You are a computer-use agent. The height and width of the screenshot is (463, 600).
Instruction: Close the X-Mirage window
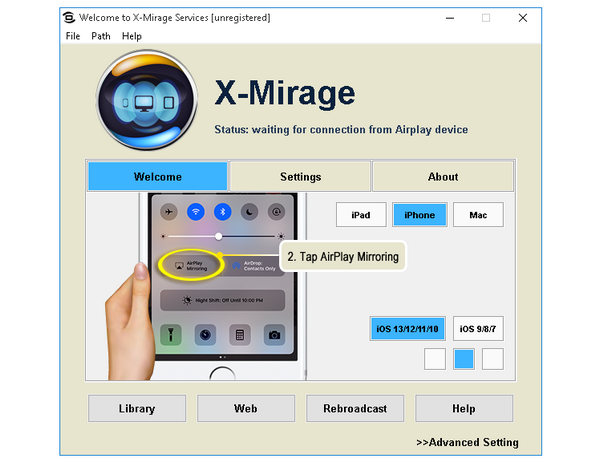tap(523, 18)
